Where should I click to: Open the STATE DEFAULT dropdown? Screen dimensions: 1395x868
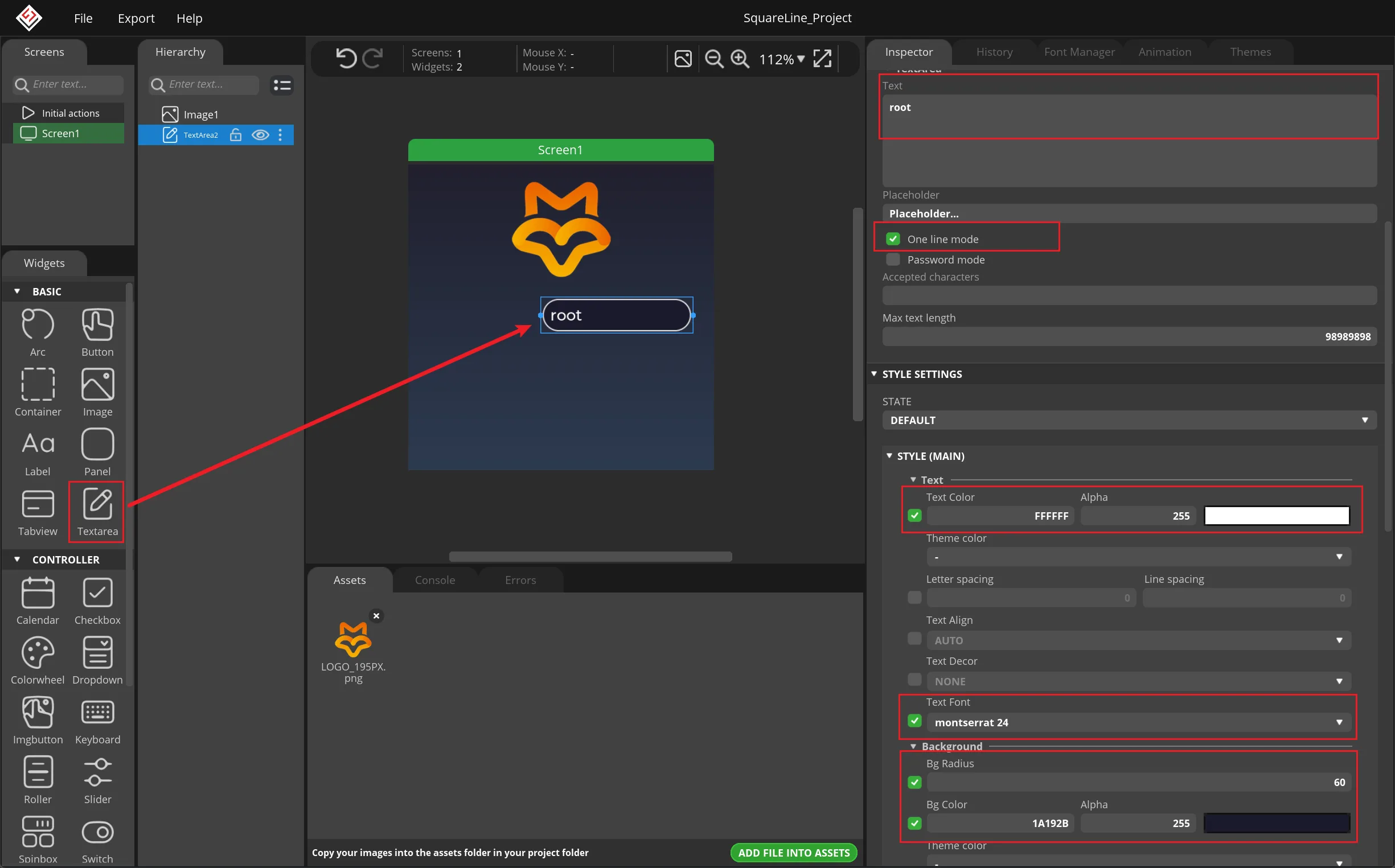(x=1129, y=420)
